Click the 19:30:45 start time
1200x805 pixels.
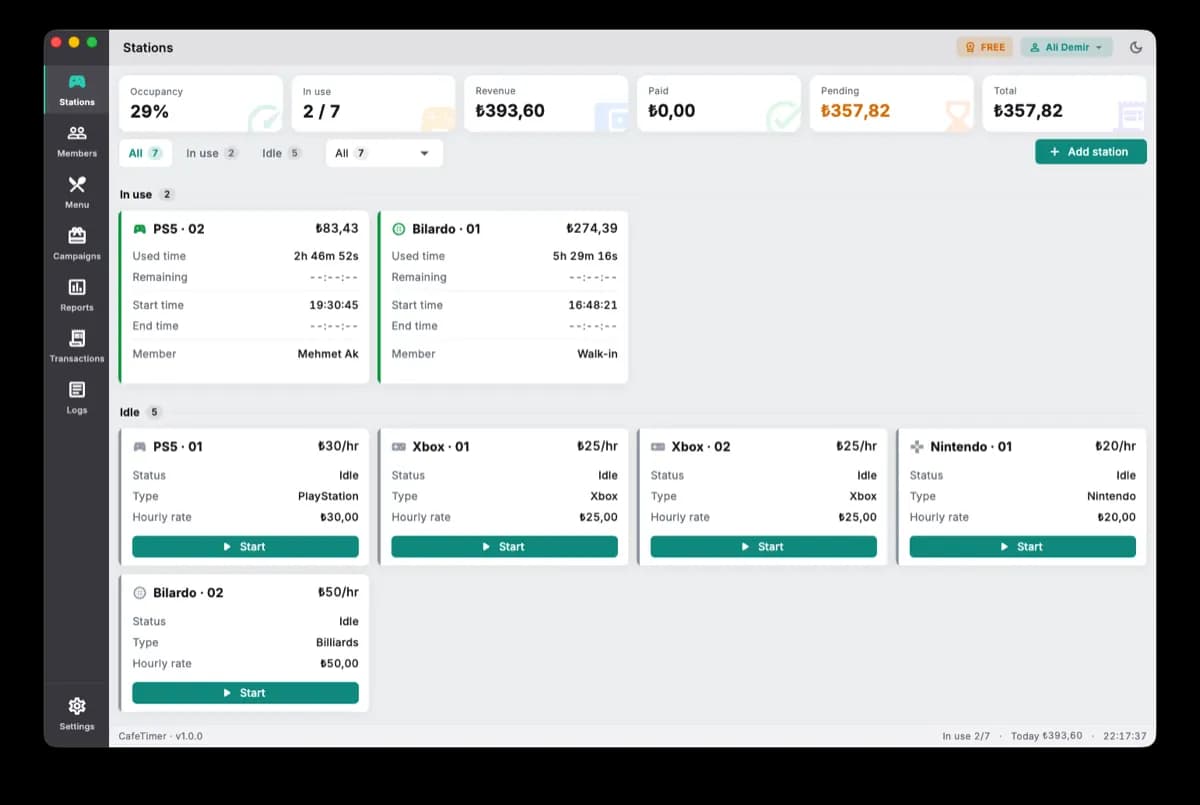click(x=334, y=305)
